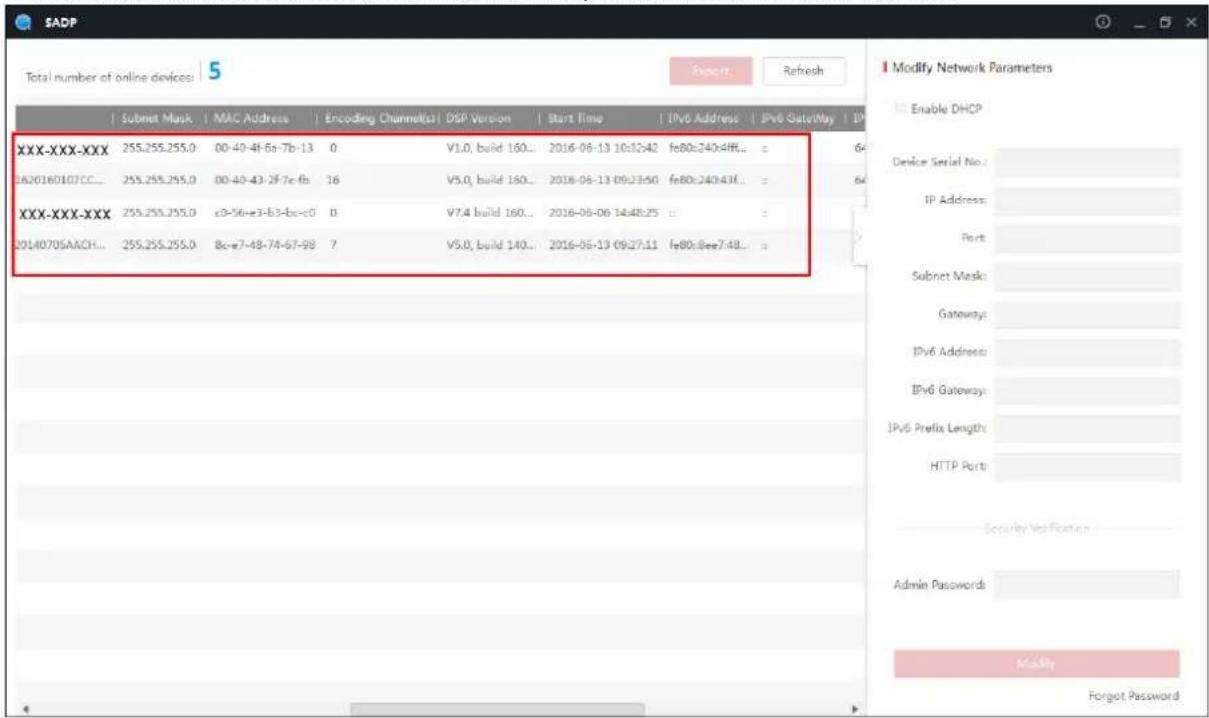Select MAC address 8c-e7-48-74-67-98
Screen dimensions: 1209x718
tap(264, 245)
